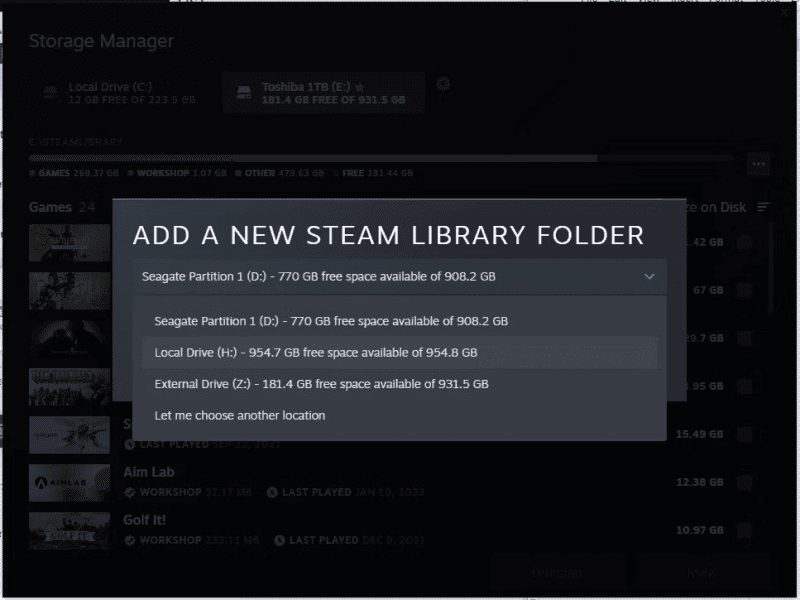This screenshot has height=600, width=800.
Task: Open the Team Fortress game thumbnail
Action: coord(69,387)
